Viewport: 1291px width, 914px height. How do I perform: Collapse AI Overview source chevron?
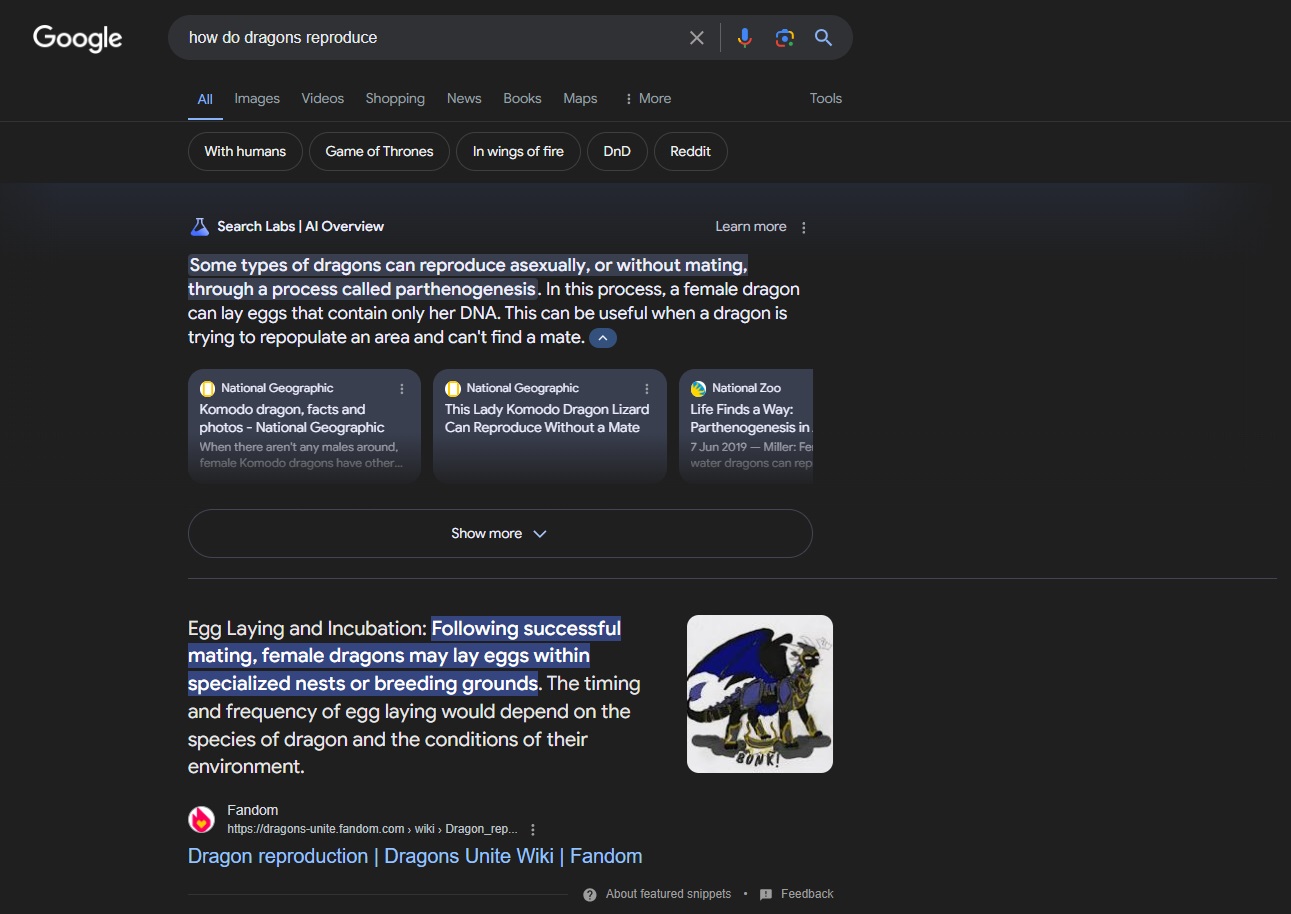[x=603, y=338]
